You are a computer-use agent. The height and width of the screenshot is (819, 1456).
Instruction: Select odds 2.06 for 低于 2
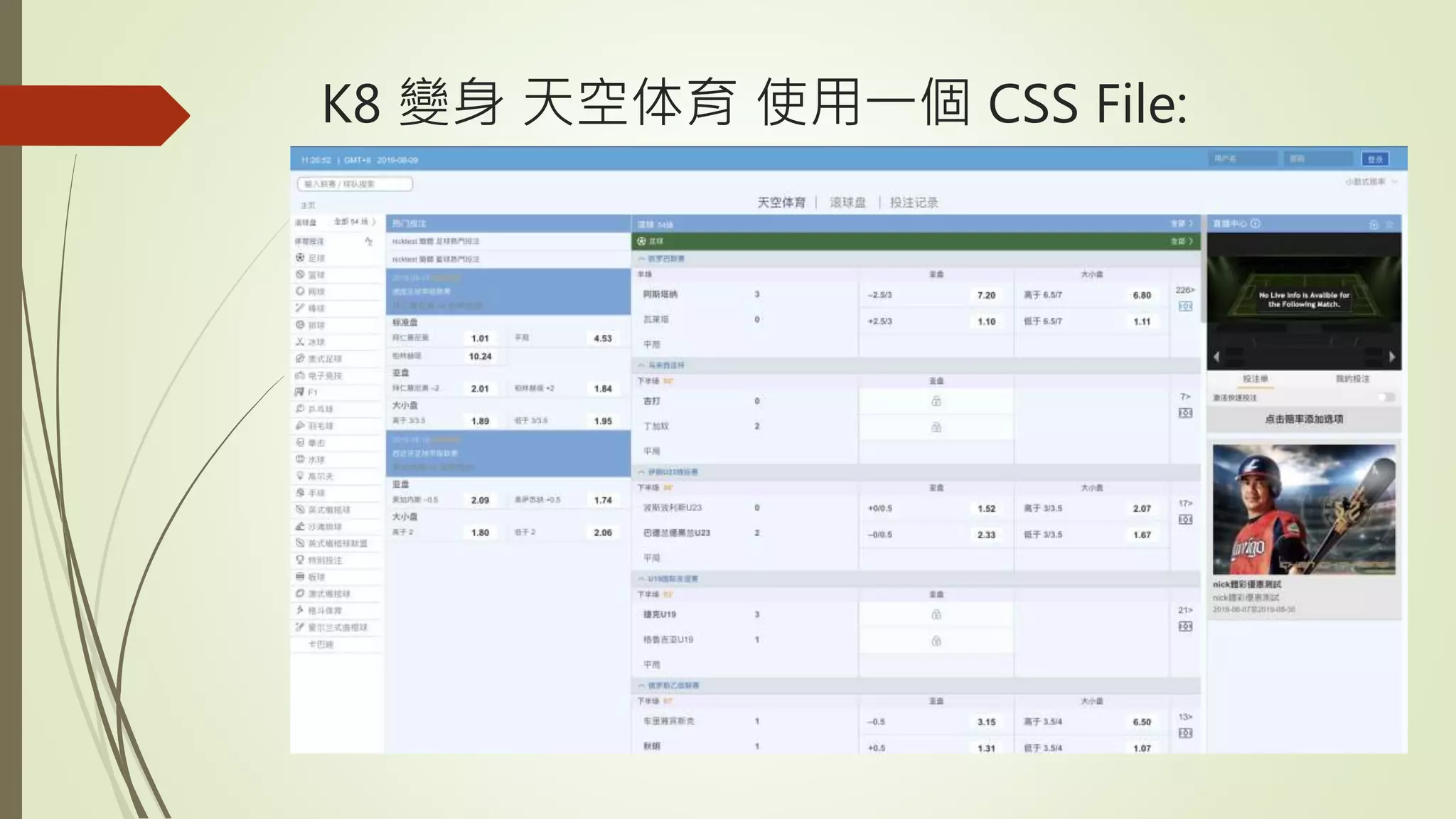(x=603, y=532)
